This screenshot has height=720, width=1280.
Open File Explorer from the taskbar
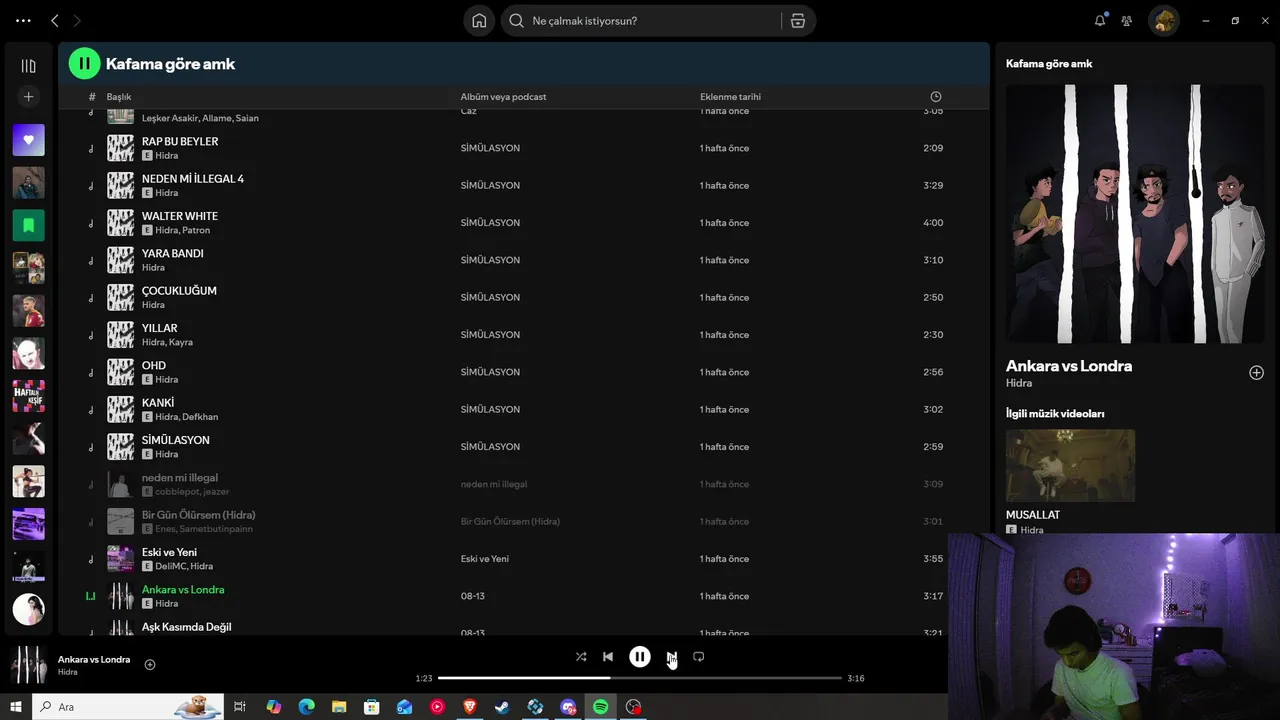click(339, 707)
